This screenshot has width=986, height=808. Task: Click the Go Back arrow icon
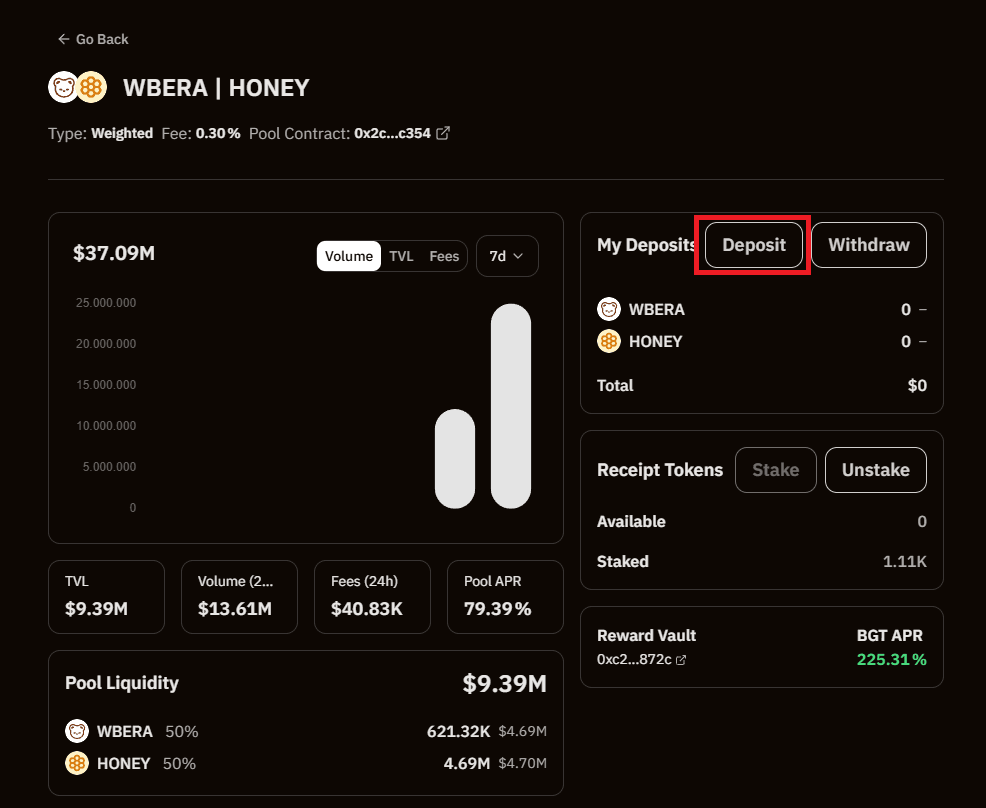click(63, 39)
